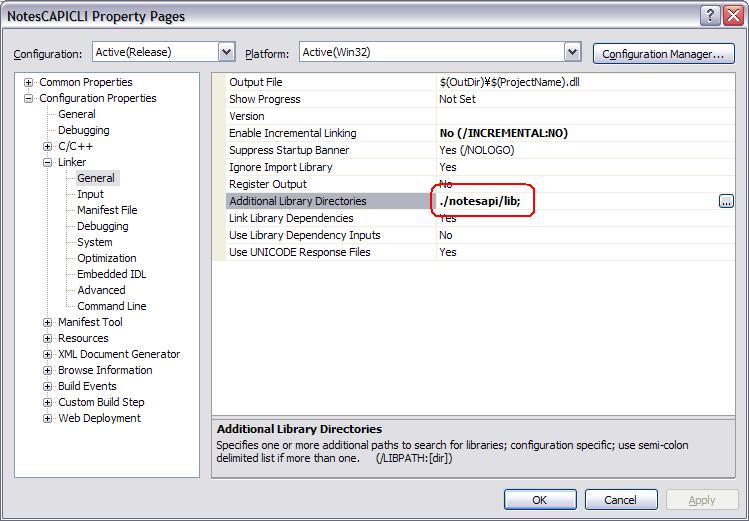Viewport: 749px width, 521px height.
Task: Select System under Linker
Action: coord(95,242)
